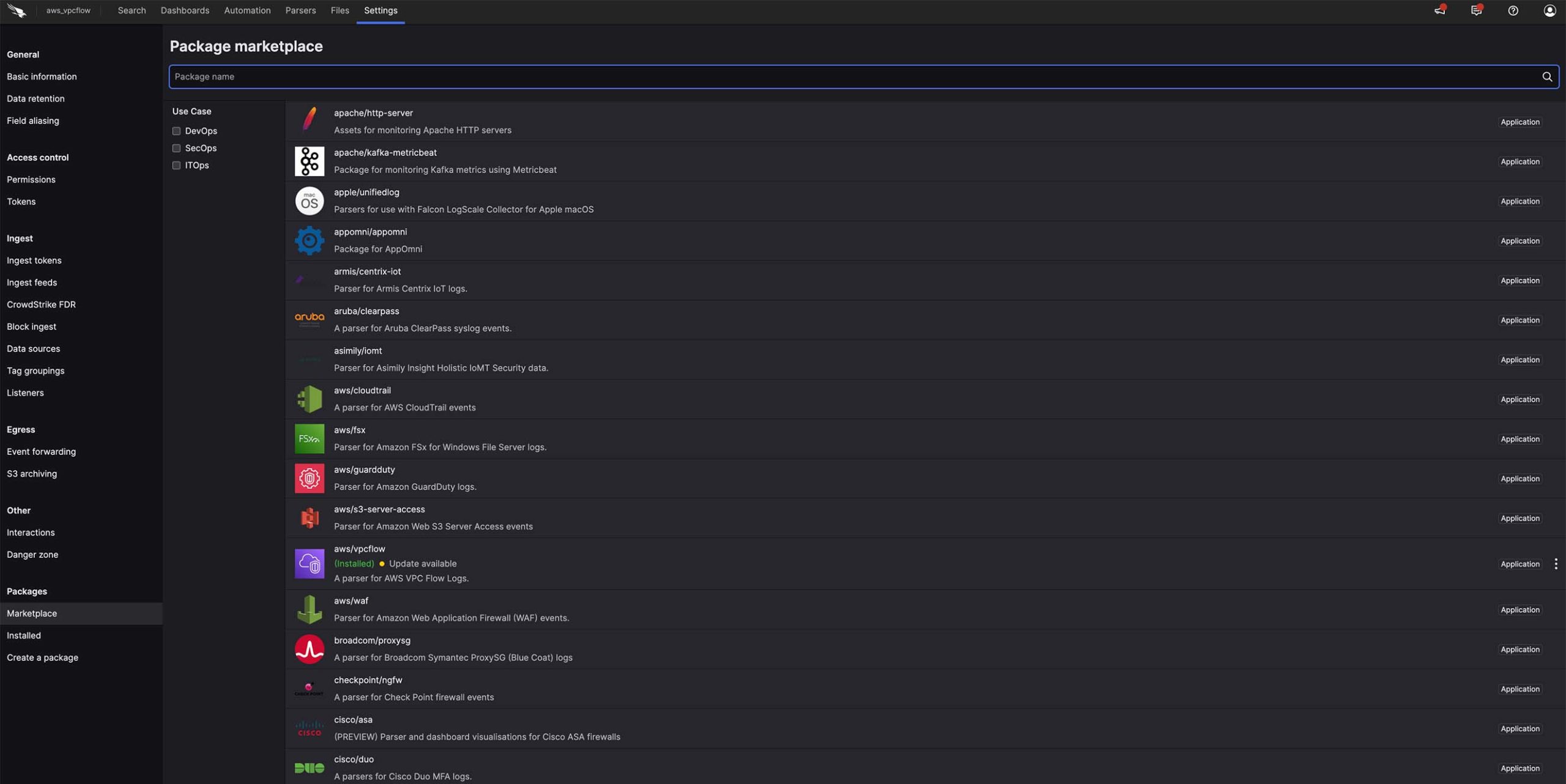Open the Files tab

[x=340, y=10]
